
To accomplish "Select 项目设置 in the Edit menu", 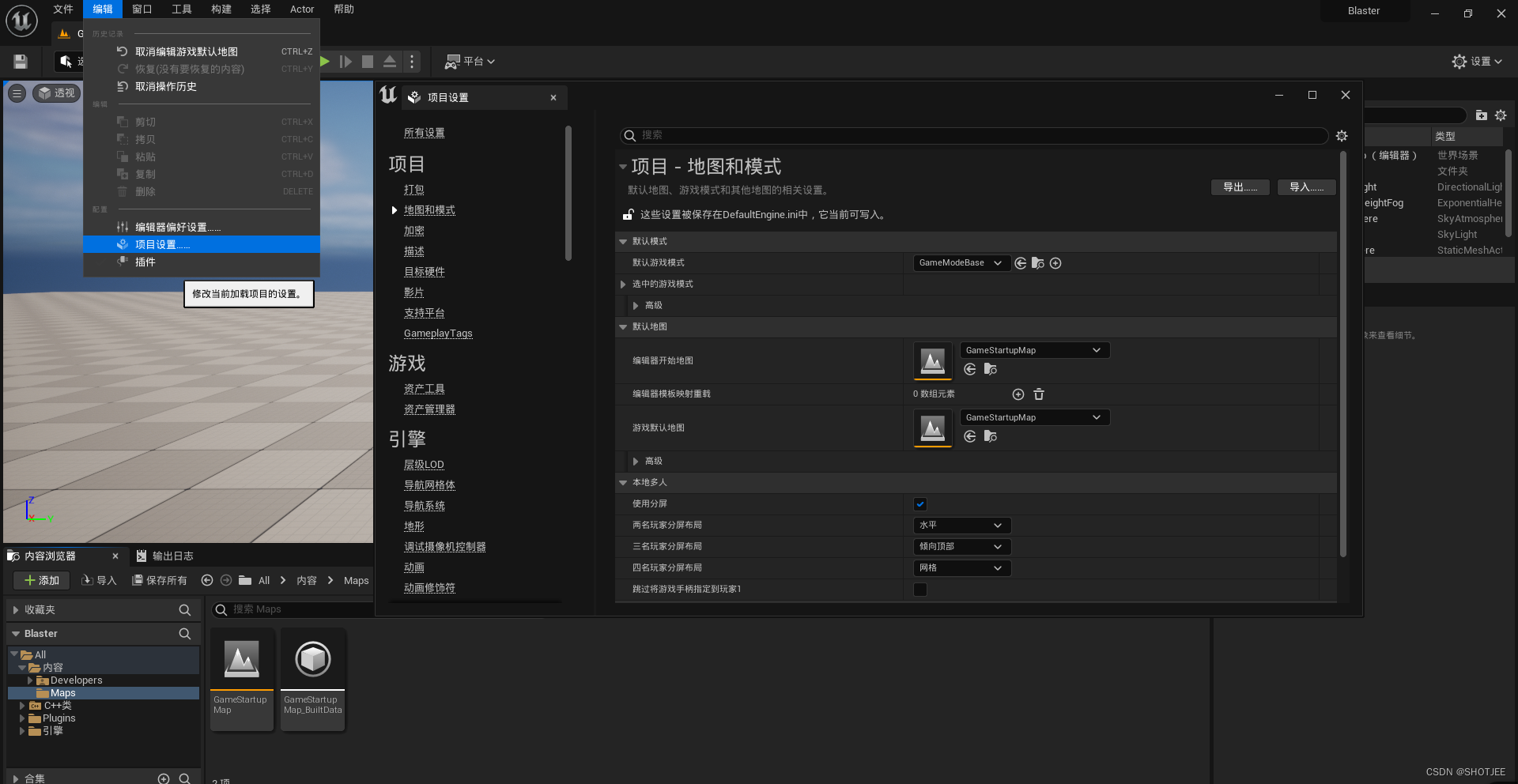I will pos(202,244).
